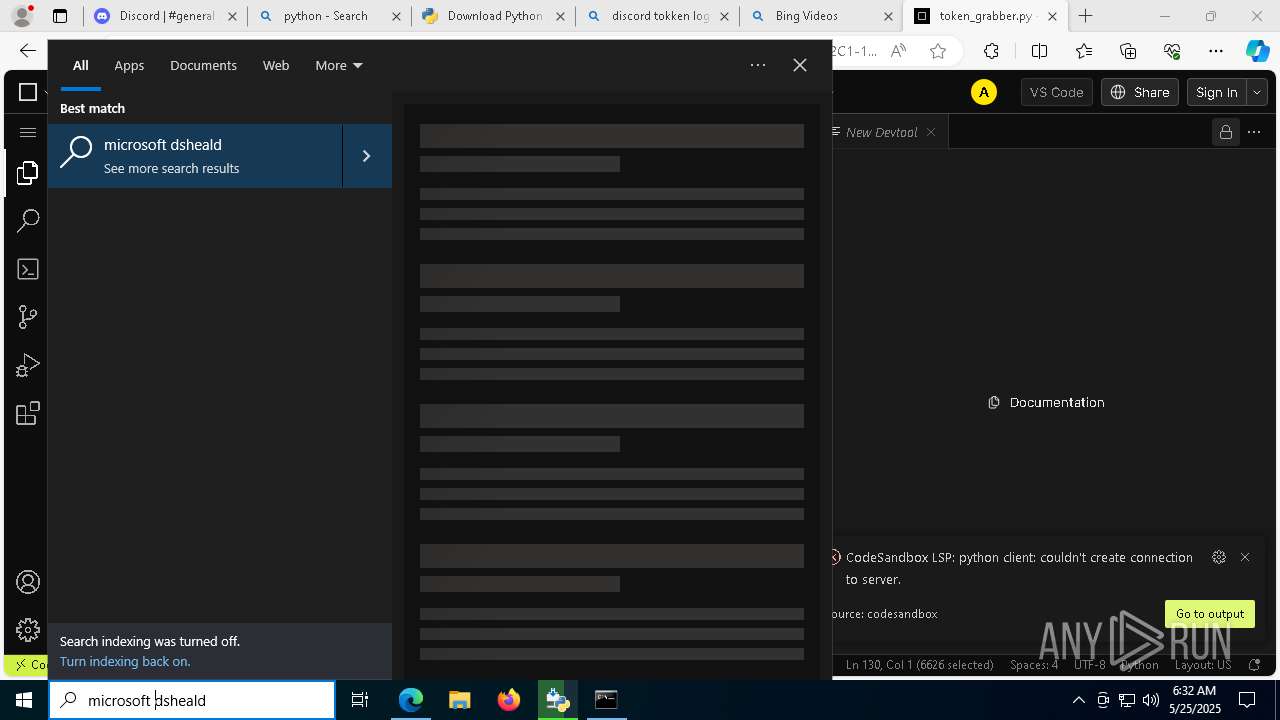Open File Explorer from the taskbar
This screenshot has width=1280, height=720.
tap(459, 700)
